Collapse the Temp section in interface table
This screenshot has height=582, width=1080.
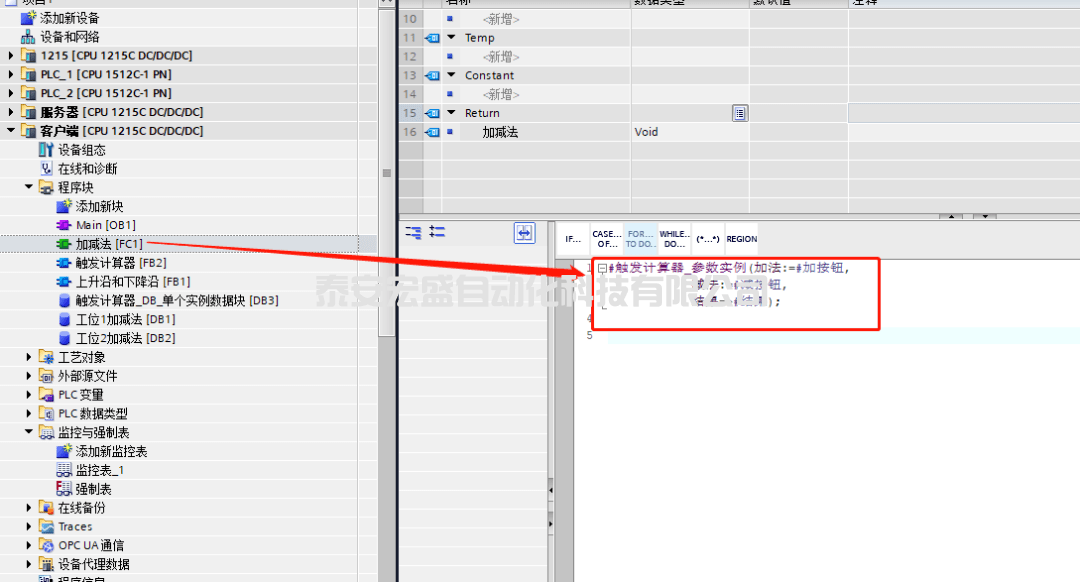tap(451, 38)
